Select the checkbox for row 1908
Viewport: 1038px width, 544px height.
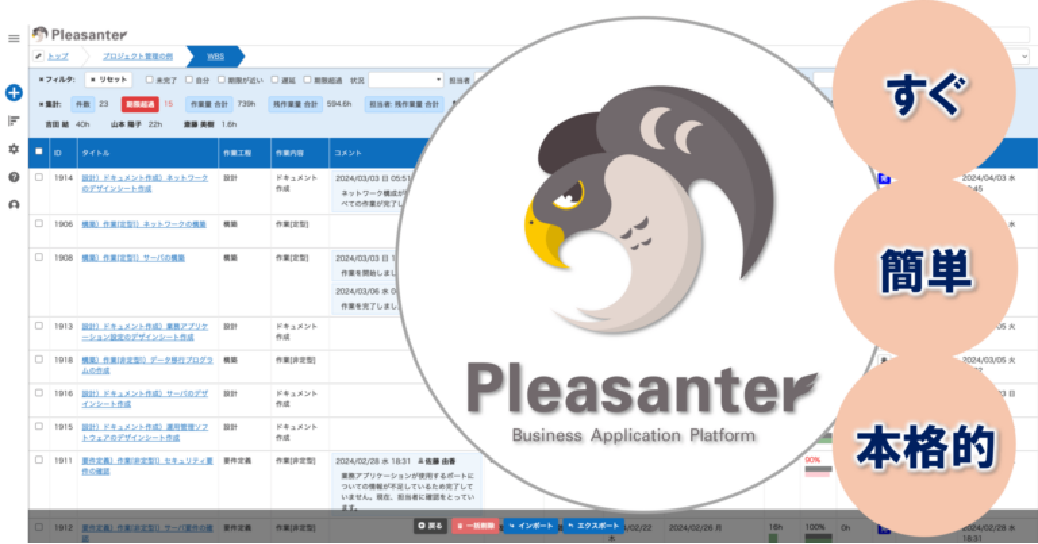[x=38, y=257]
